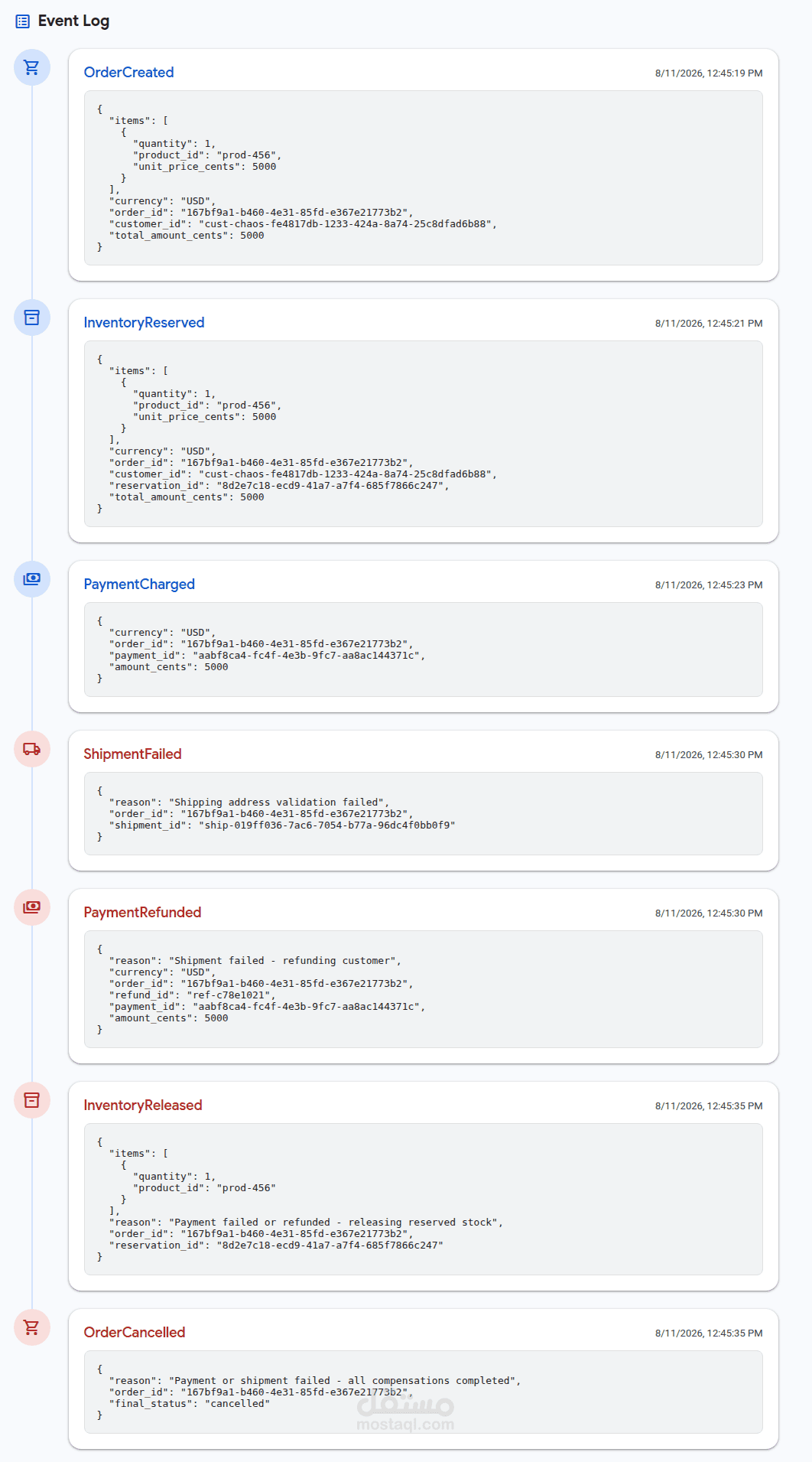The image size is (812, 1462).
Task: Select the ShipmentFailed event heading
Action: [132, 754]
